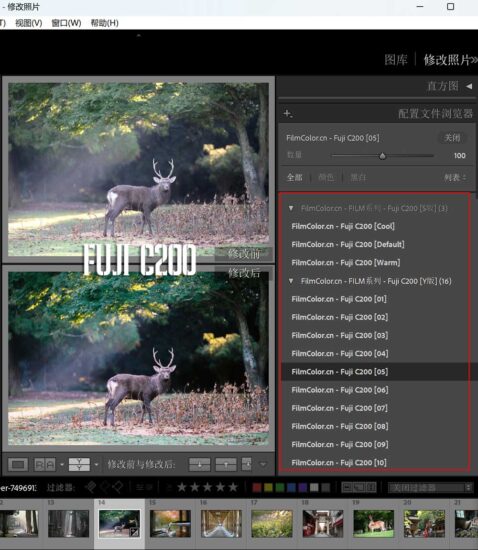This screenshot has height=550, width=478.
Task: Filter by yellow color label
Action: click(x=268, y=487)
